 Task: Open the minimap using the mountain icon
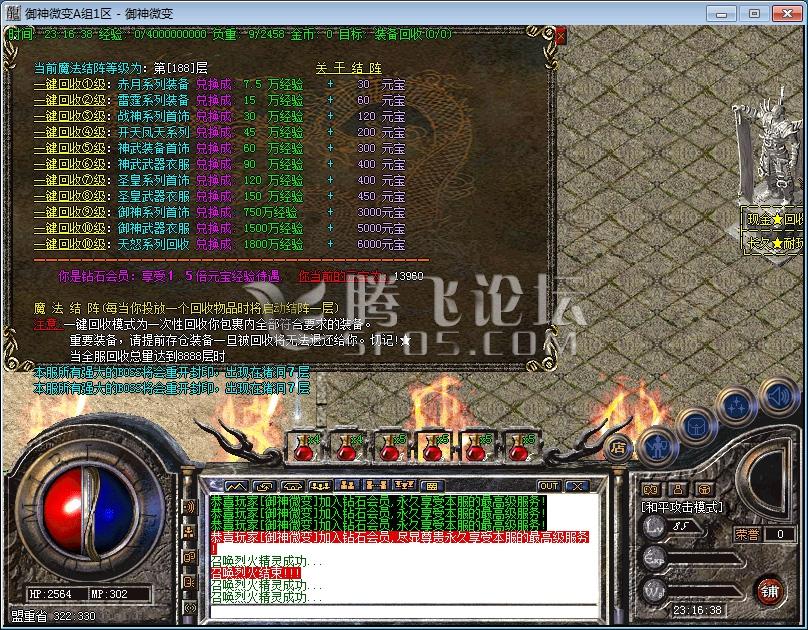click(237, 486)
